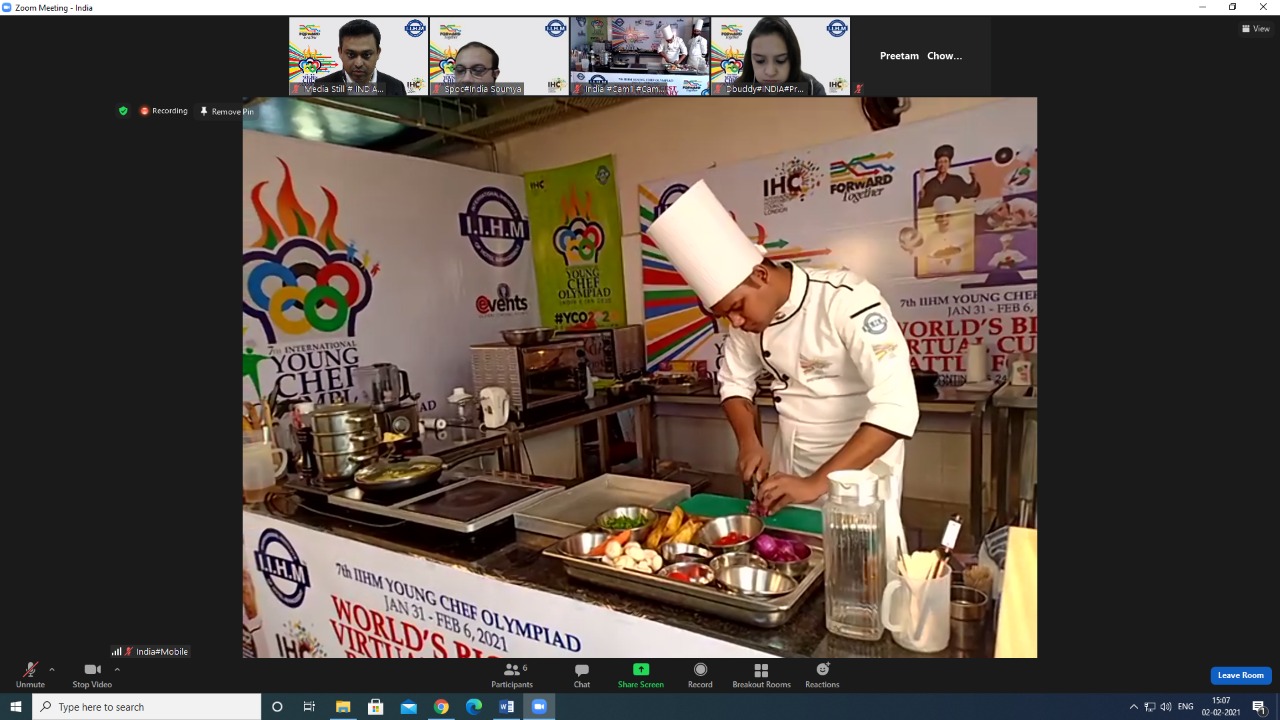Open Google Chrome from the taskbar
The height and width of the screenshot is (720, 1280).
(x=441, y=707)
